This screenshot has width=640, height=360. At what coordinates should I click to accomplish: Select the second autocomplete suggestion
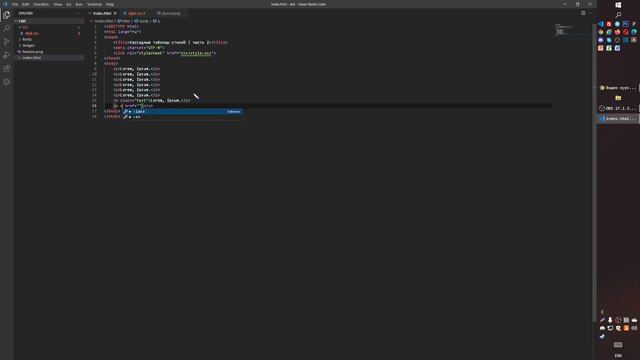click(x=182, y=117)
